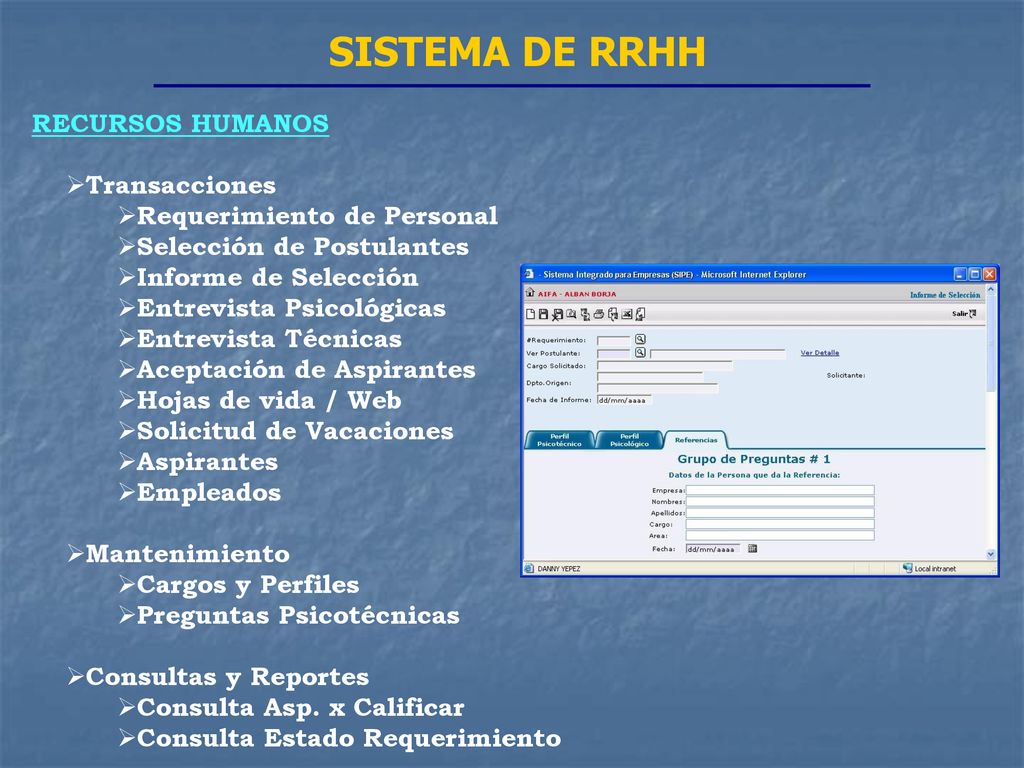This screenshot has height=768, width=1024.
Task: Click the last document icon in the toolbar
Action: click(x=640, y=314)
